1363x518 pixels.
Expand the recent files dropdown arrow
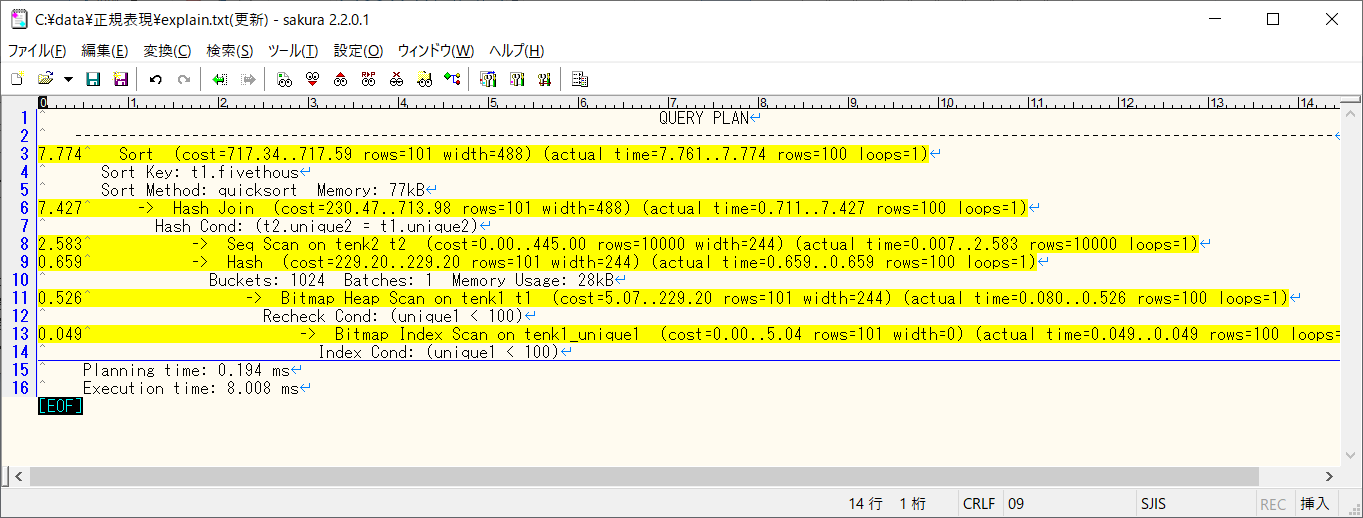click(x=68, y=79)
